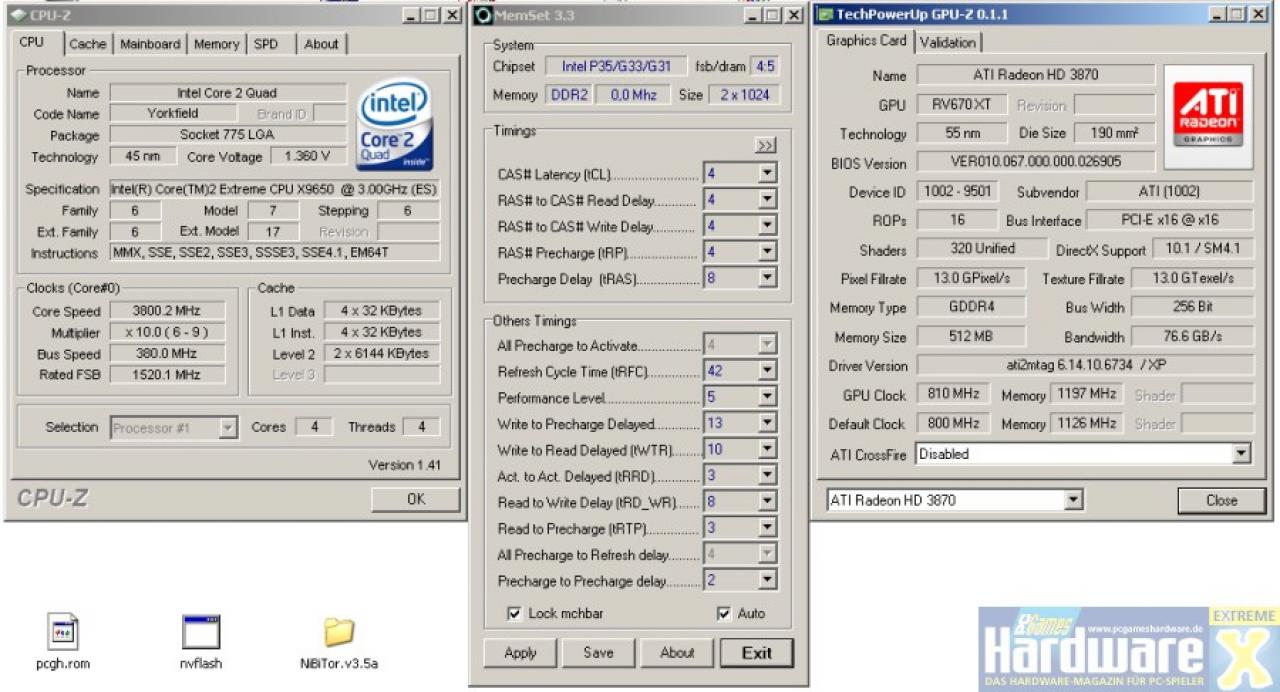This screenshot has height=692, width=1280.
Task: Switch to the Mainboard tab in CPU-Z
Action: 151,44
